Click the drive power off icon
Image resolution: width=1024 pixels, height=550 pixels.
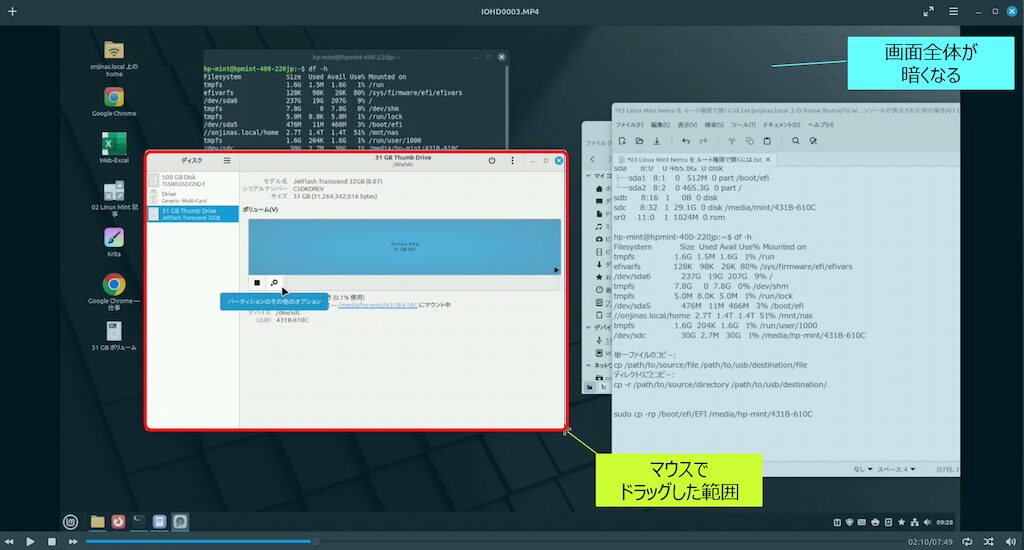pyautogui.click(x=492, y=160)
